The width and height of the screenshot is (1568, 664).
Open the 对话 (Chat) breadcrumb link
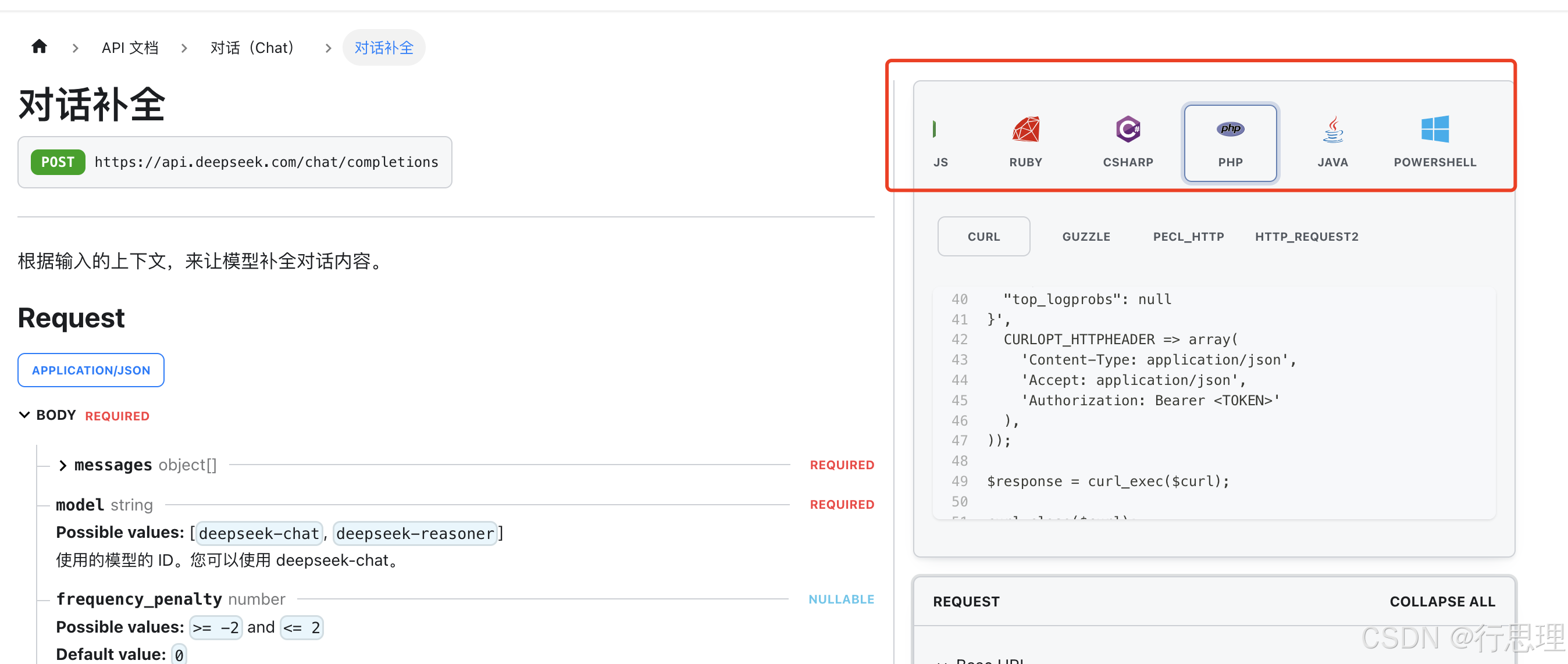pos(251,48)
